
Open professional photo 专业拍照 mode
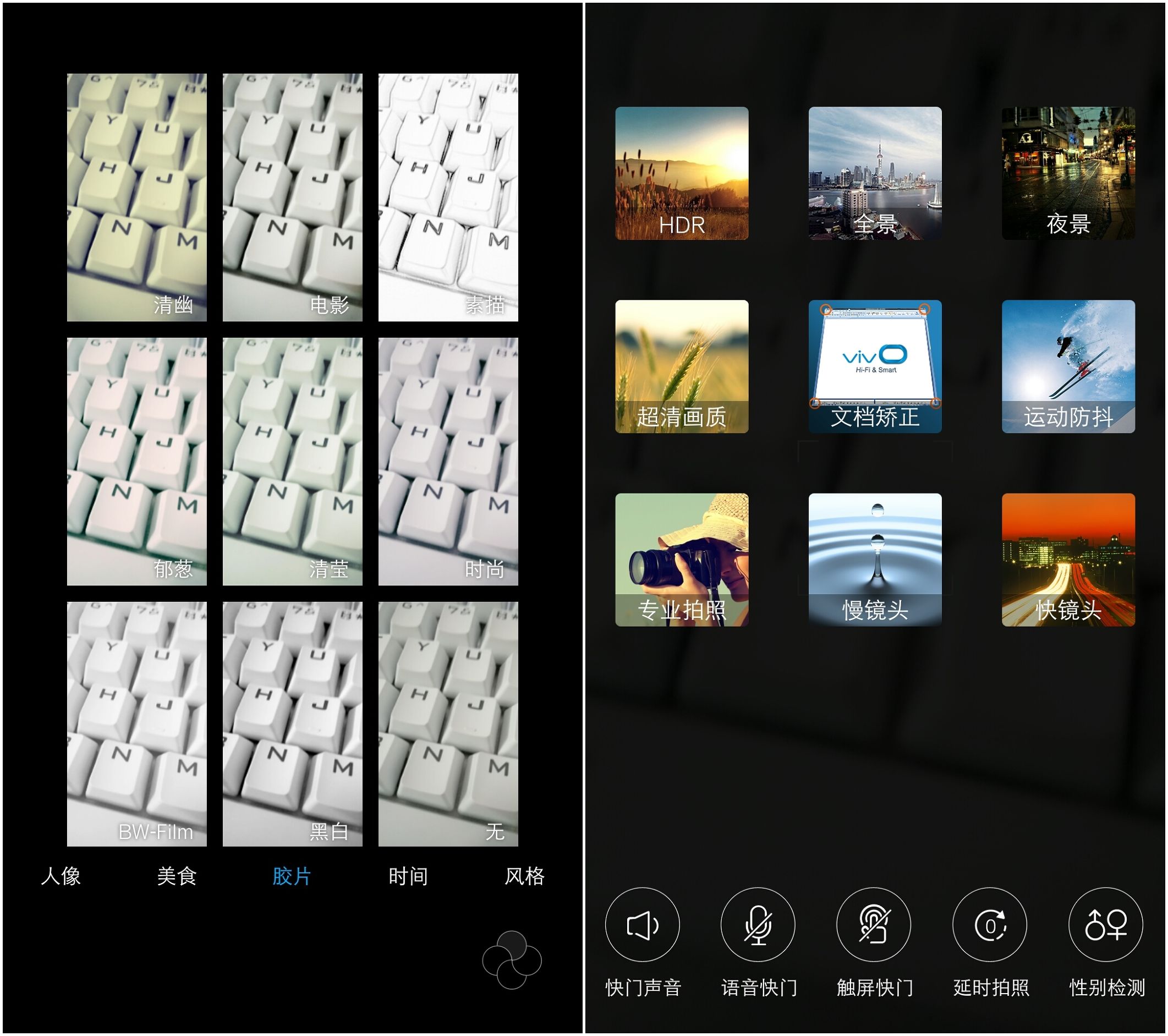click(x=682, y=560)
